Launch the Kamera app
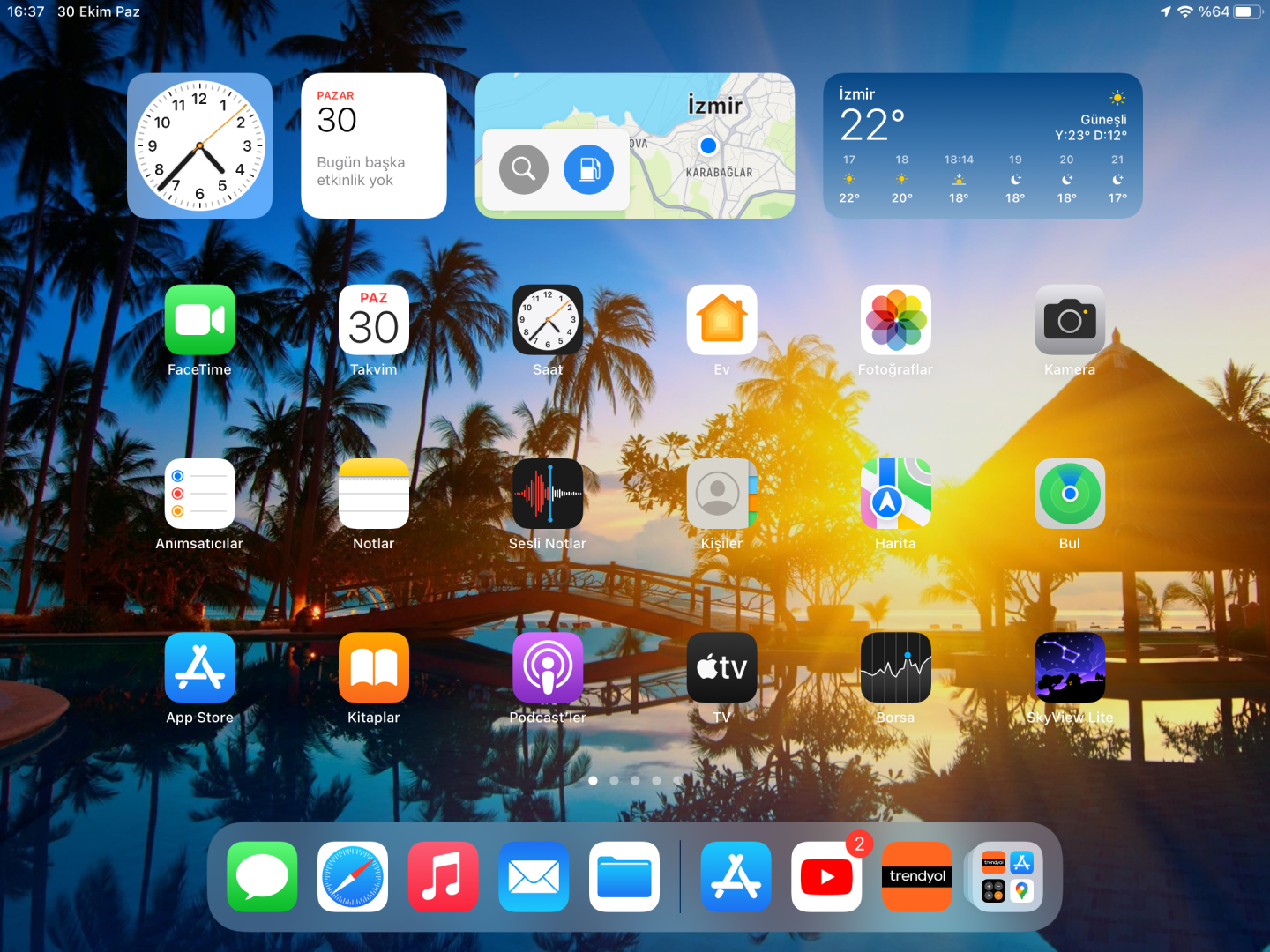The image size is (1270, 952). click(1070, 320)
